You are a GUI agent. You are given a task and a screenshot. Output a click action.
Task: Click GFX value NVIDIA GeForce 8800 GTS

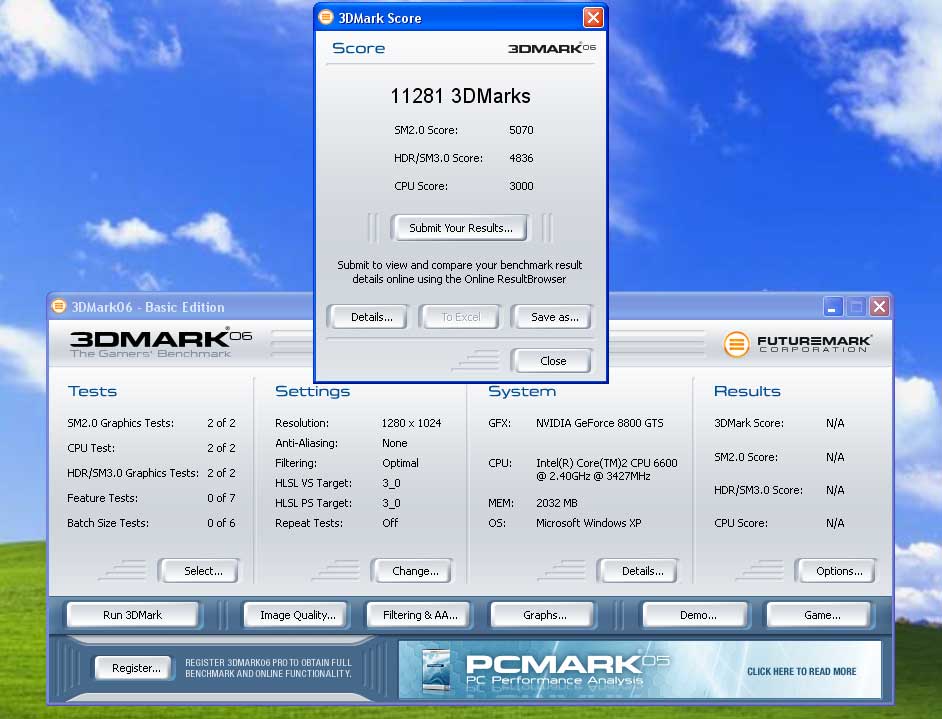600,423
